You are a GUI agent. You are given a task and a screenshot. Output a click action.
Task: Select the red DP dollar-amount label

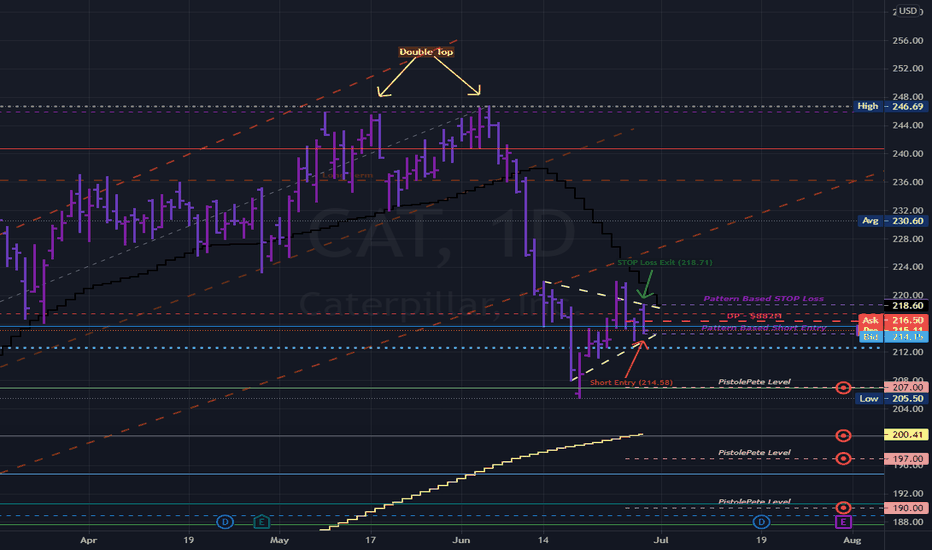[754, 316]
